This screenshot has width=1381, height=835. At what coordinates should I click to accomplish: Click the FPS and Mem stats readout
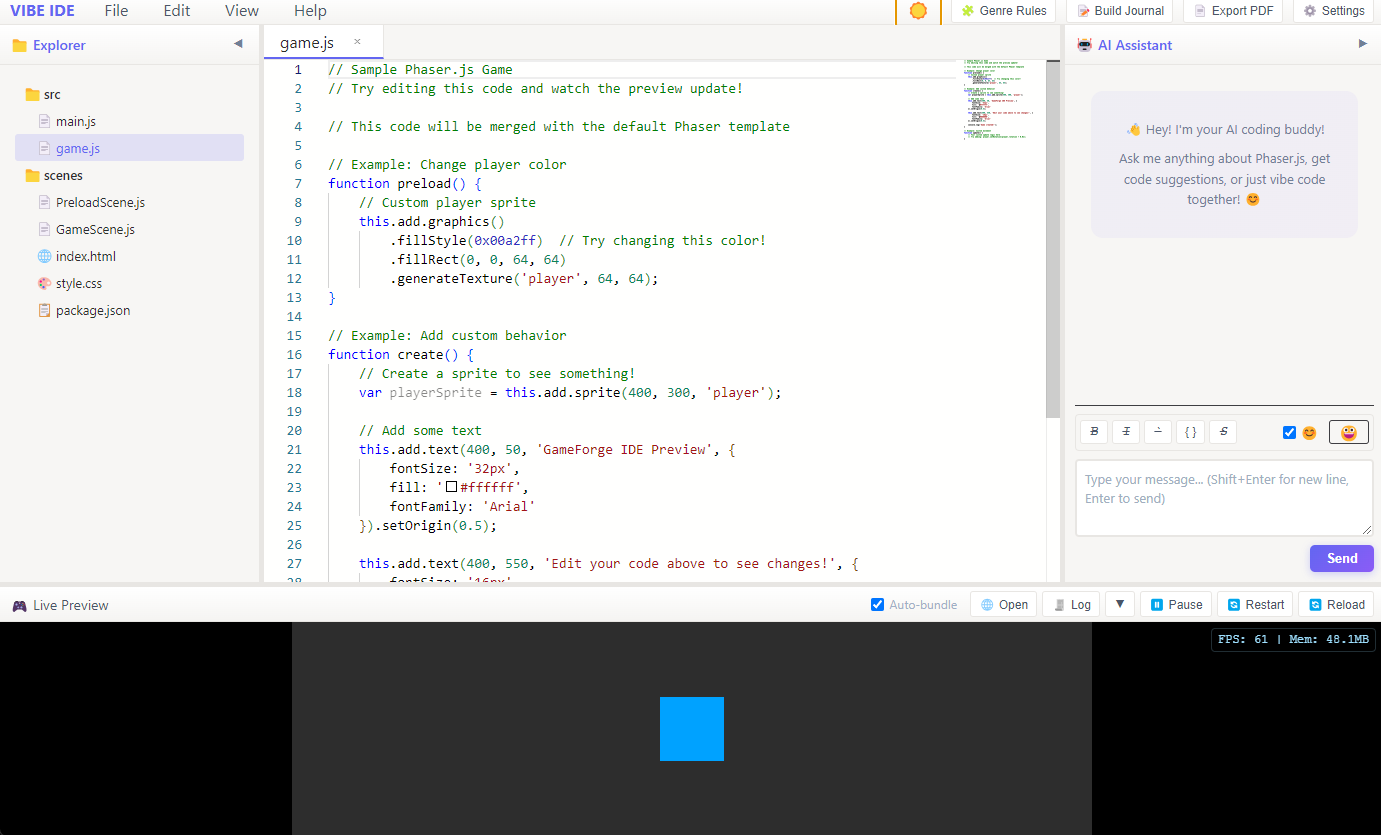pyautogui.click(x=1293, y=639)
